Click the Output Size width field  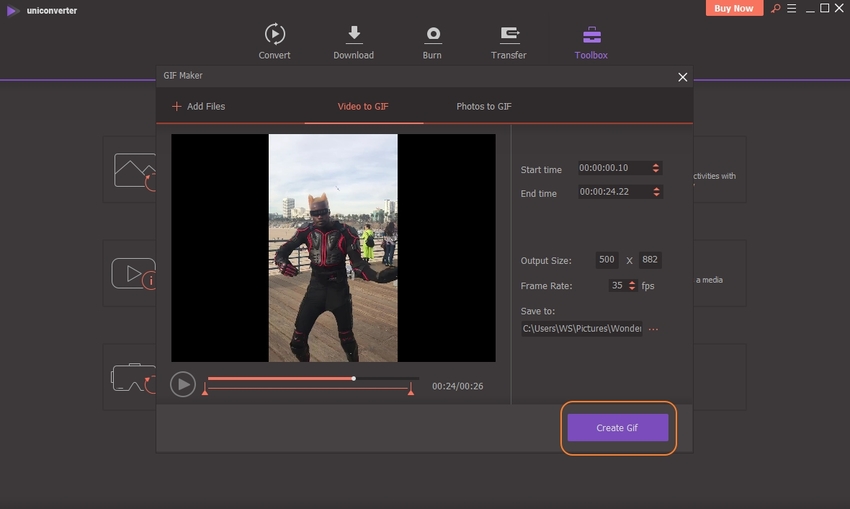click(x=606, y=260)
